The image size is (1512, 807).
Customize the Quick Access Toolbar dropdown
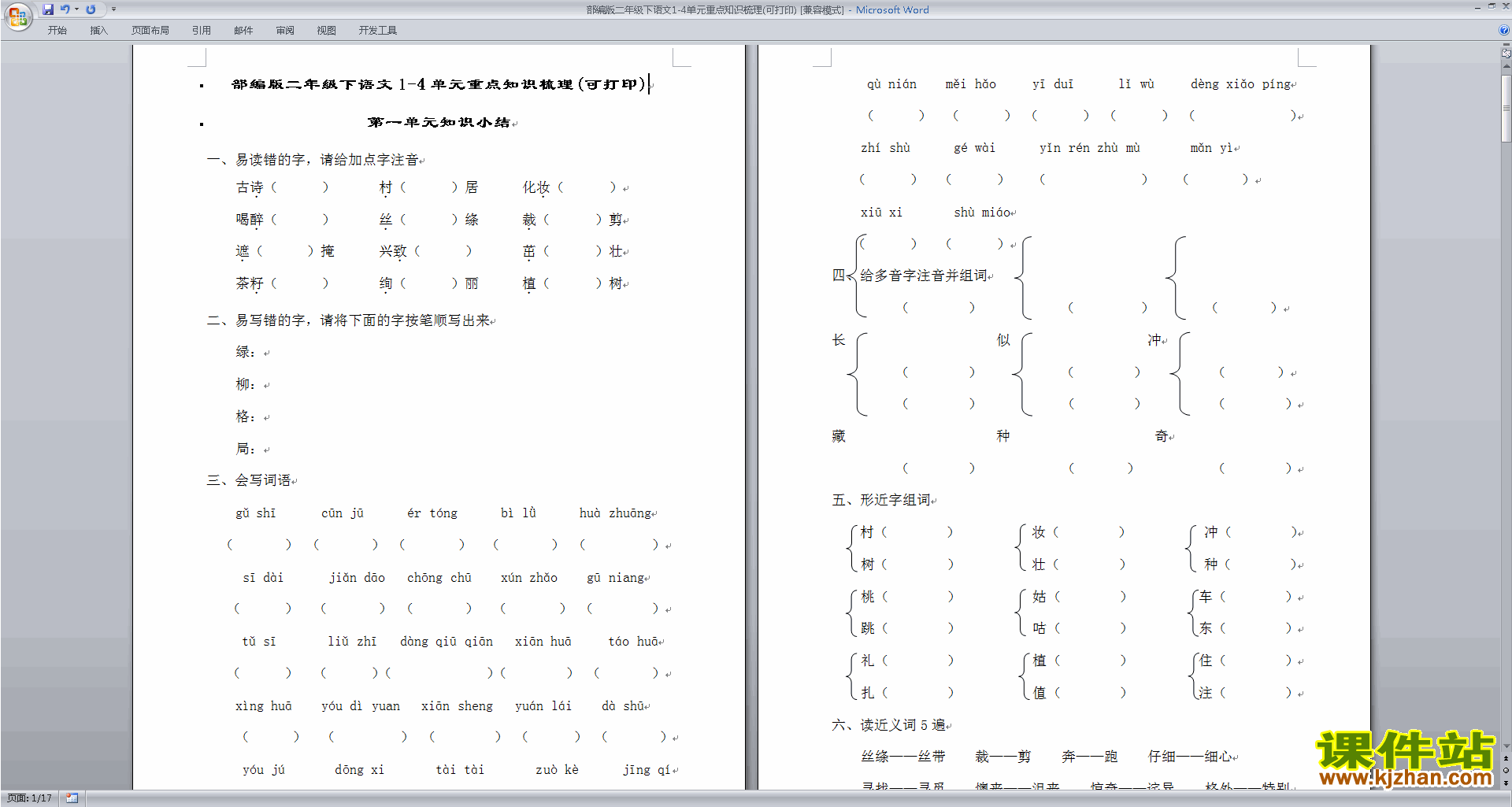pyautogui.click(x=113, y=9)
